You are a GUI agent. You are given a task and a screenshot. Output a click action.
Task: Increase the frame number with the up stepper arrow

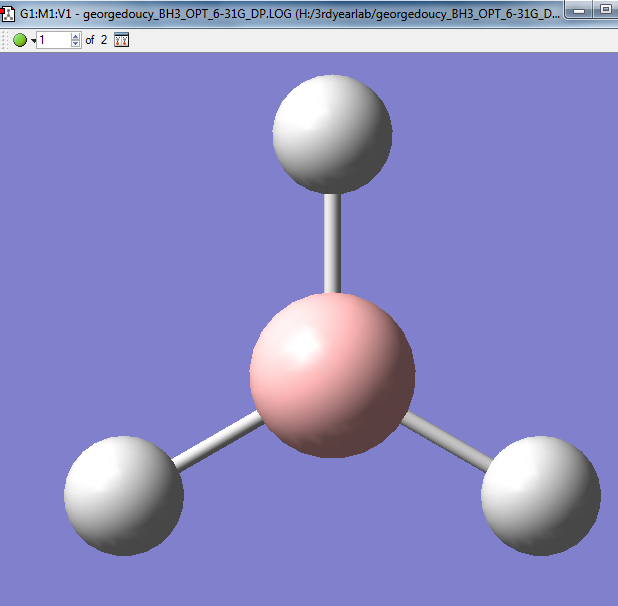76,36
